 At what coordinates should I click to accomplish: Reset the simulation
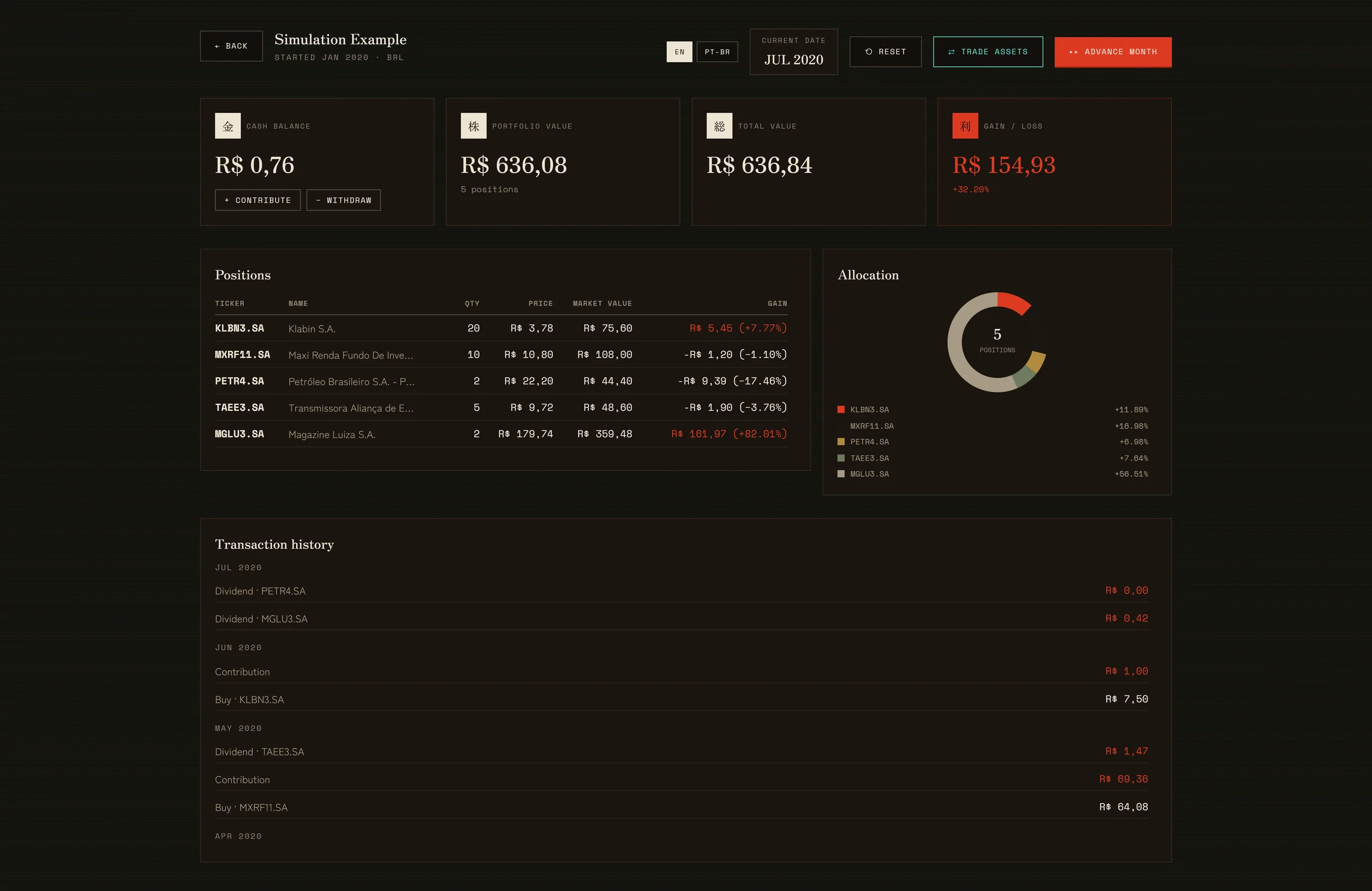(886, 52)
